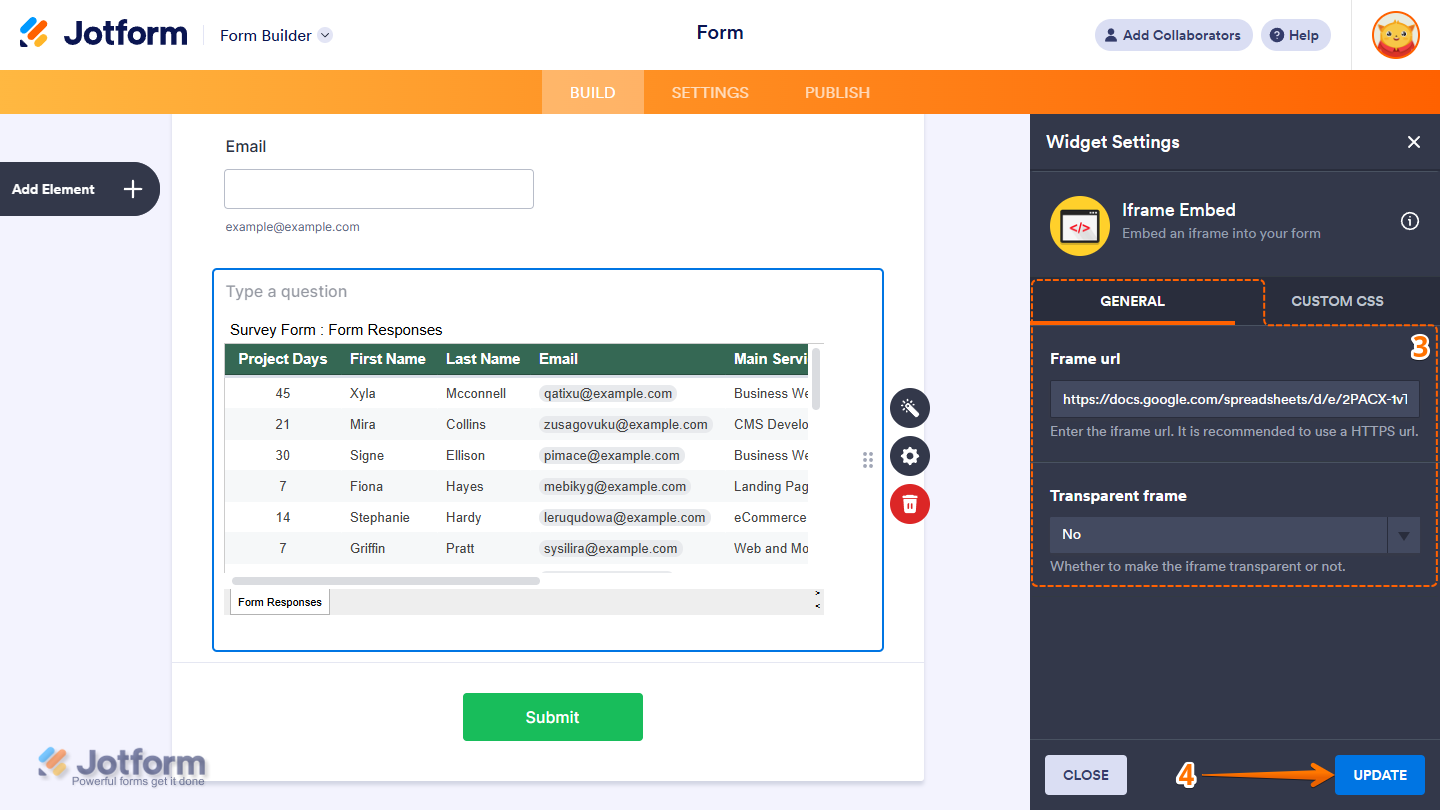Image resolution: width=1440 pixels, height=810 pixels.
Task: Click the CLOSE button in the panel
Action: 1086,775
